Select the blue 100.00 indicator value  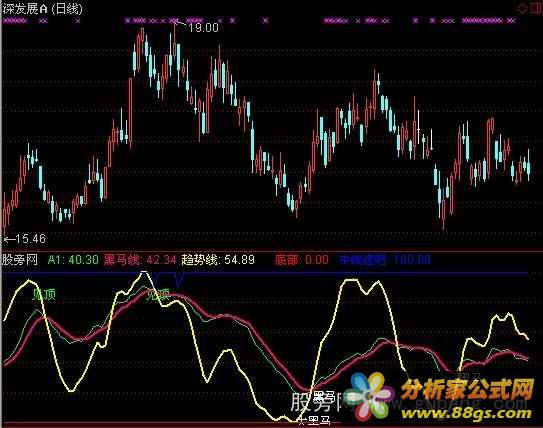[412, 259]
